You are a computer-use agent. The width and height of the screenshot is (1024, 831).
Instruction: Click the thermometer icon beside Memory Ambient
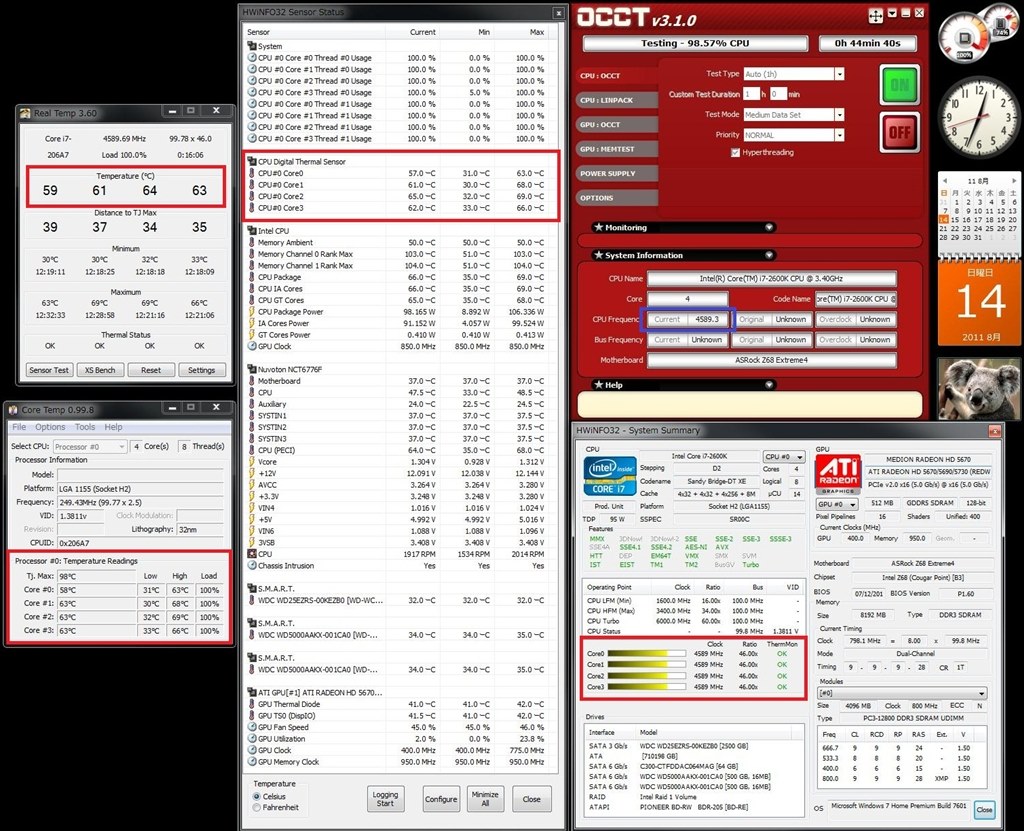click(x=252, y=242)
